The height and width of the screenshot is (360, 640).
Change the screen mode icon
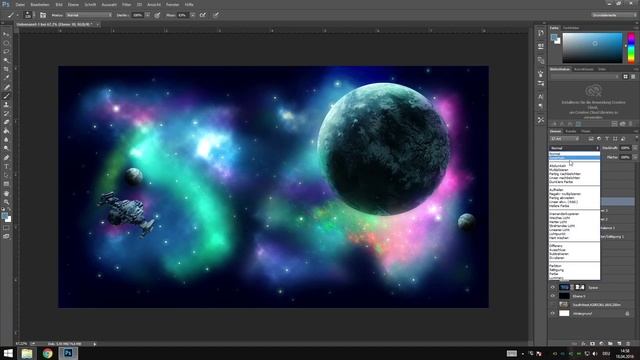[x=6, y=236]
